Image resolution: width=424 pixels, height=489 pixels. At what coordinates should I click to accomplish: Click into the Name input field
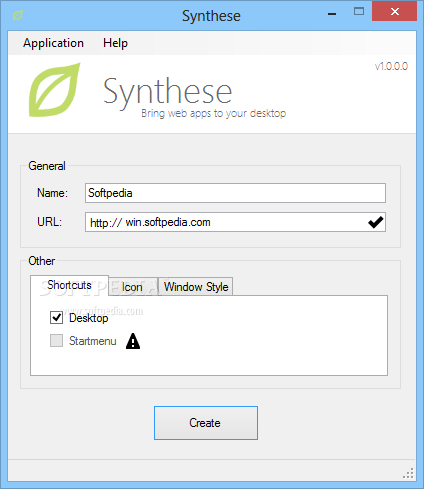coord(235,193)
